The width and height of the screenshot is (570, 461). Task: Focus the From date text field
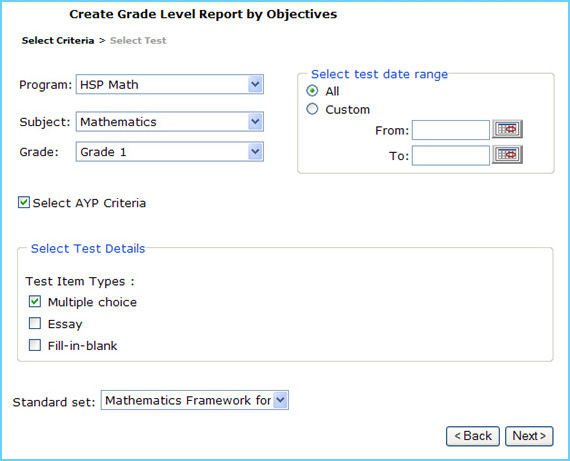(451, 130)
